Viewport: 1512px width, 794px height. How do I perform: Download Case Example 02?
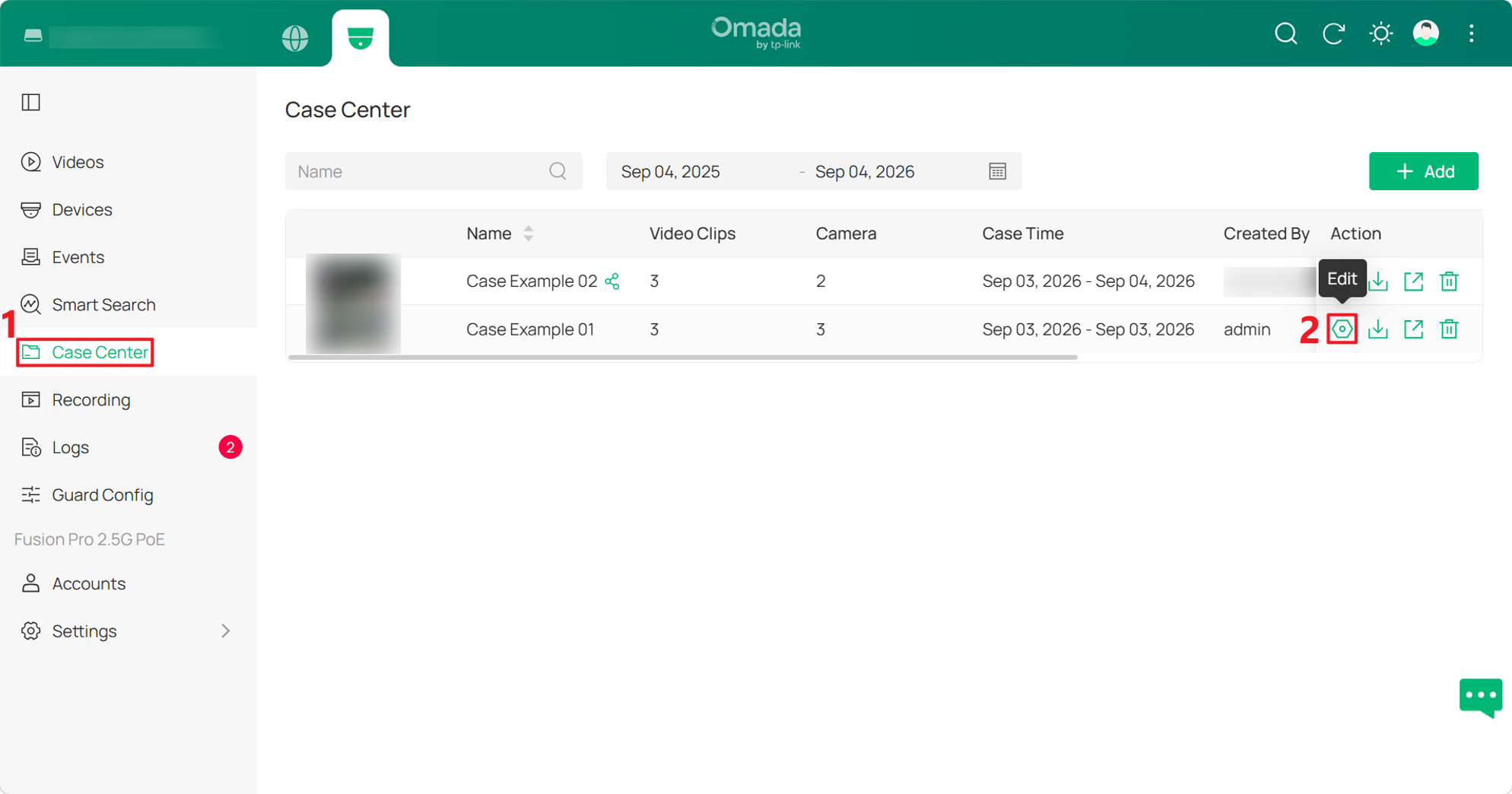pos(1378,281)
